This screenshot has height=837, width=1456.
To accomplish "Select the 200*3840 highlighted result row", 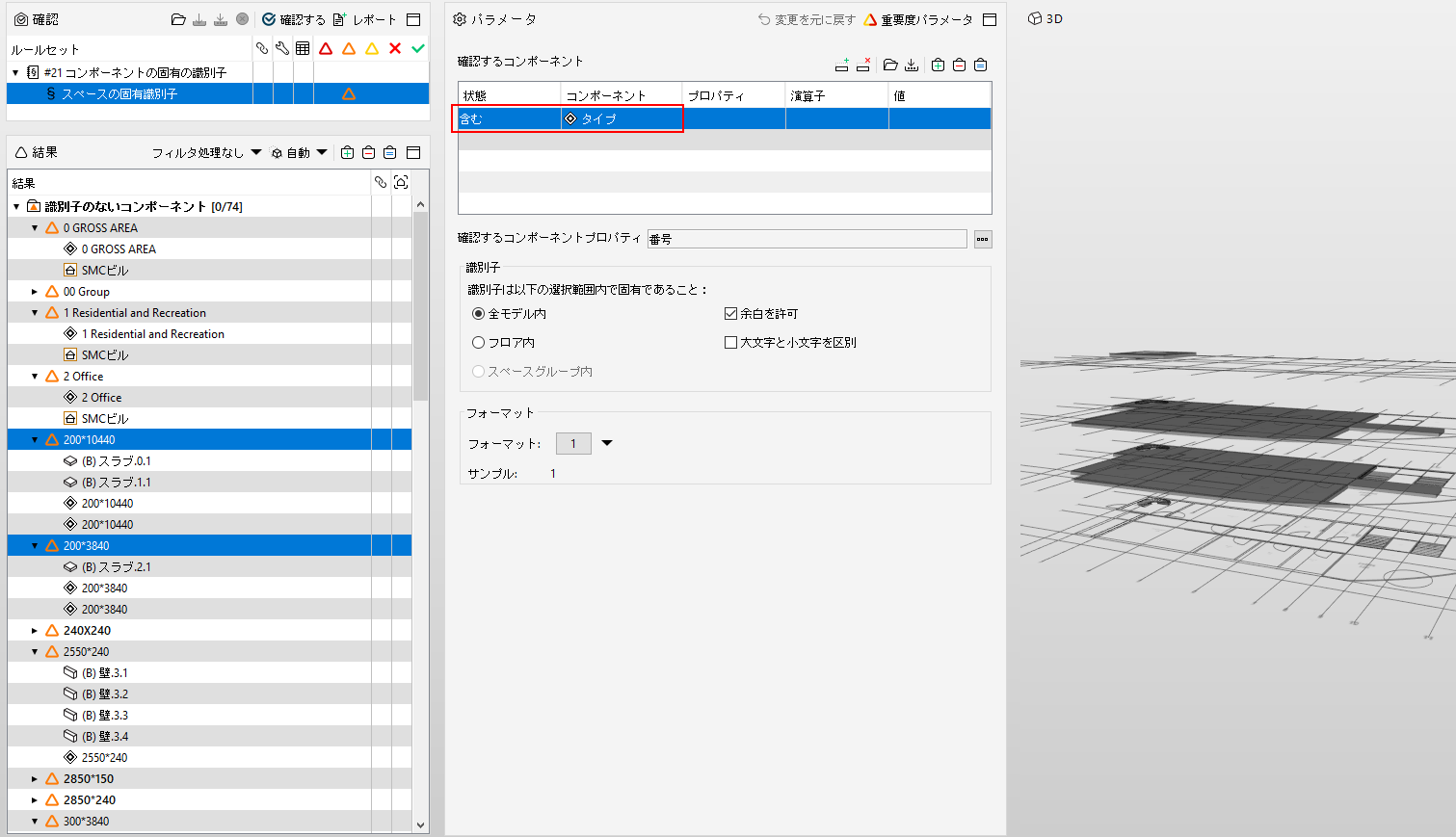I will coord(209,546).
